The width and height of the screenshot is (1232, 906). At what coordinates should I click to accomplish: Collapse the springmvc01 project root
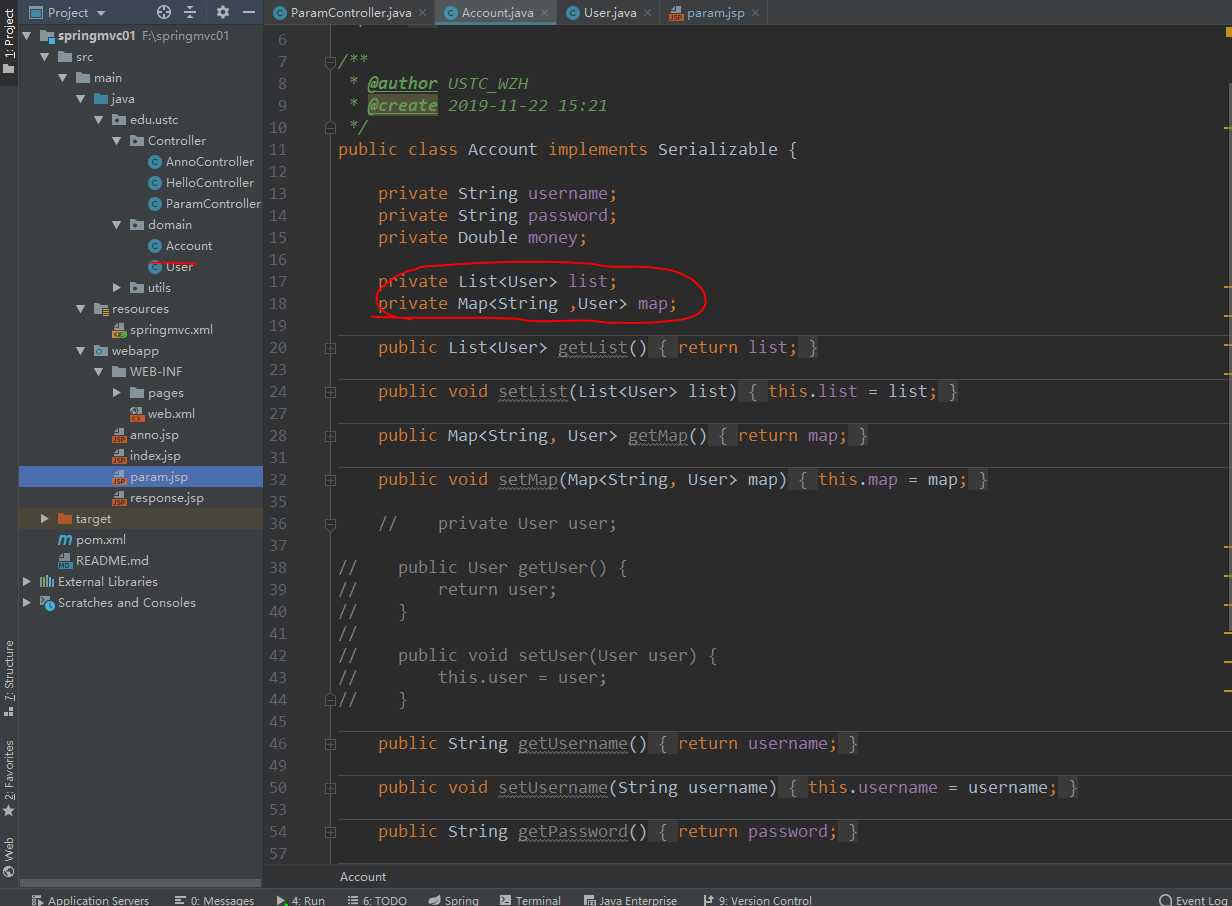click(27, 35)
